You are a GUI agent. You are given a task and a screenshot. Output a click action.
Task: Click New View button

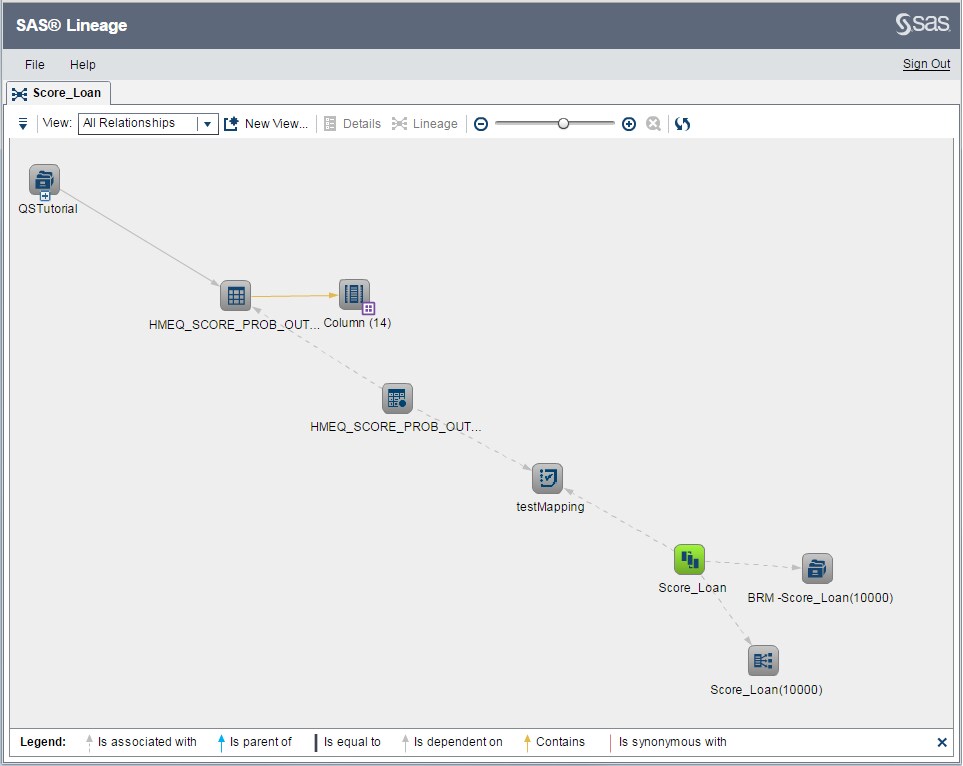tap(266, 123)
